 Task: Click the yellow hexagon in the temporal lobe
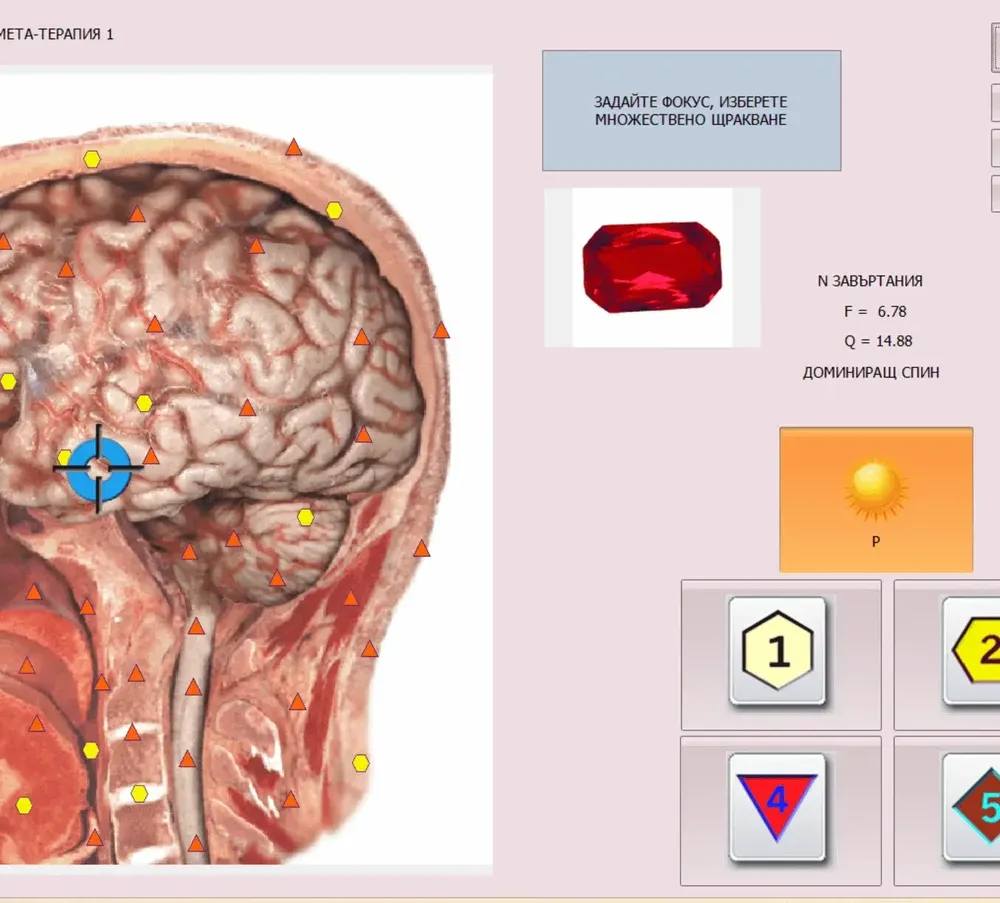pos(144,403)
